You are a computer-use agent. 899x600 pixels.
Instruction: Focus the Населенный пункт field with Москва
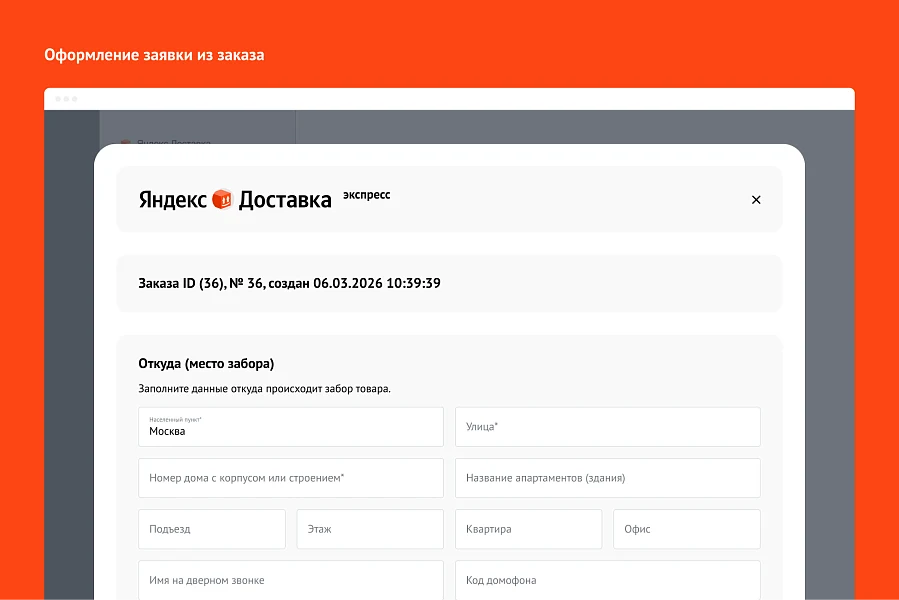[291, 427]
